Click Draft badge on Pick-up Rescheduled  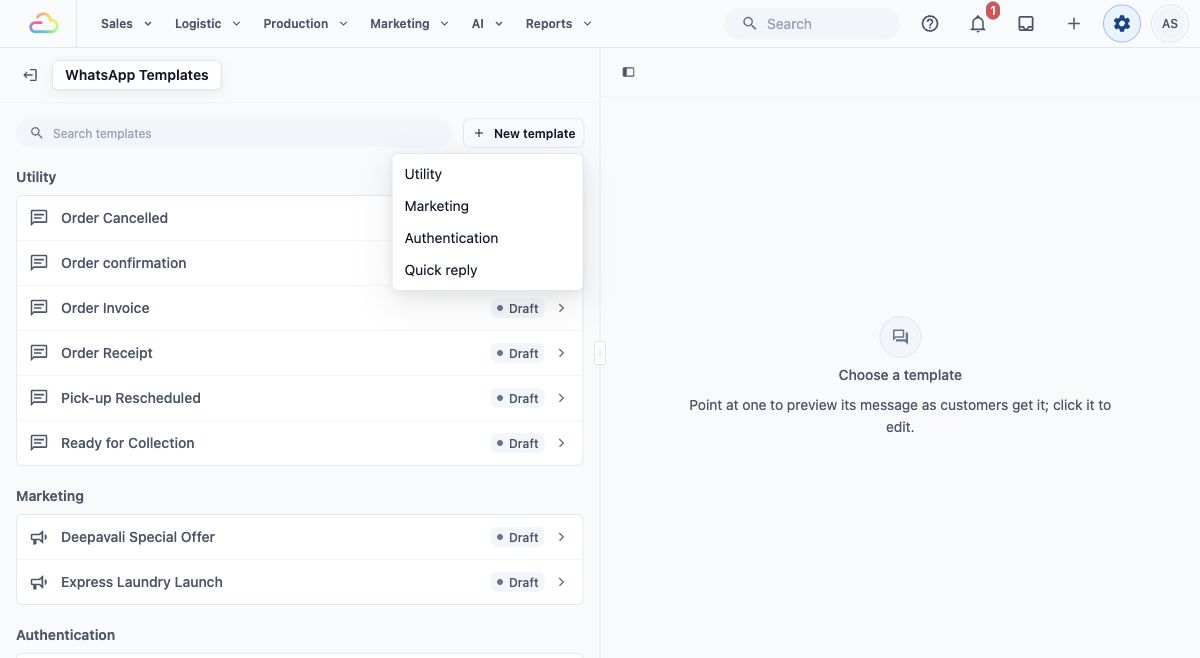point(517,398)
